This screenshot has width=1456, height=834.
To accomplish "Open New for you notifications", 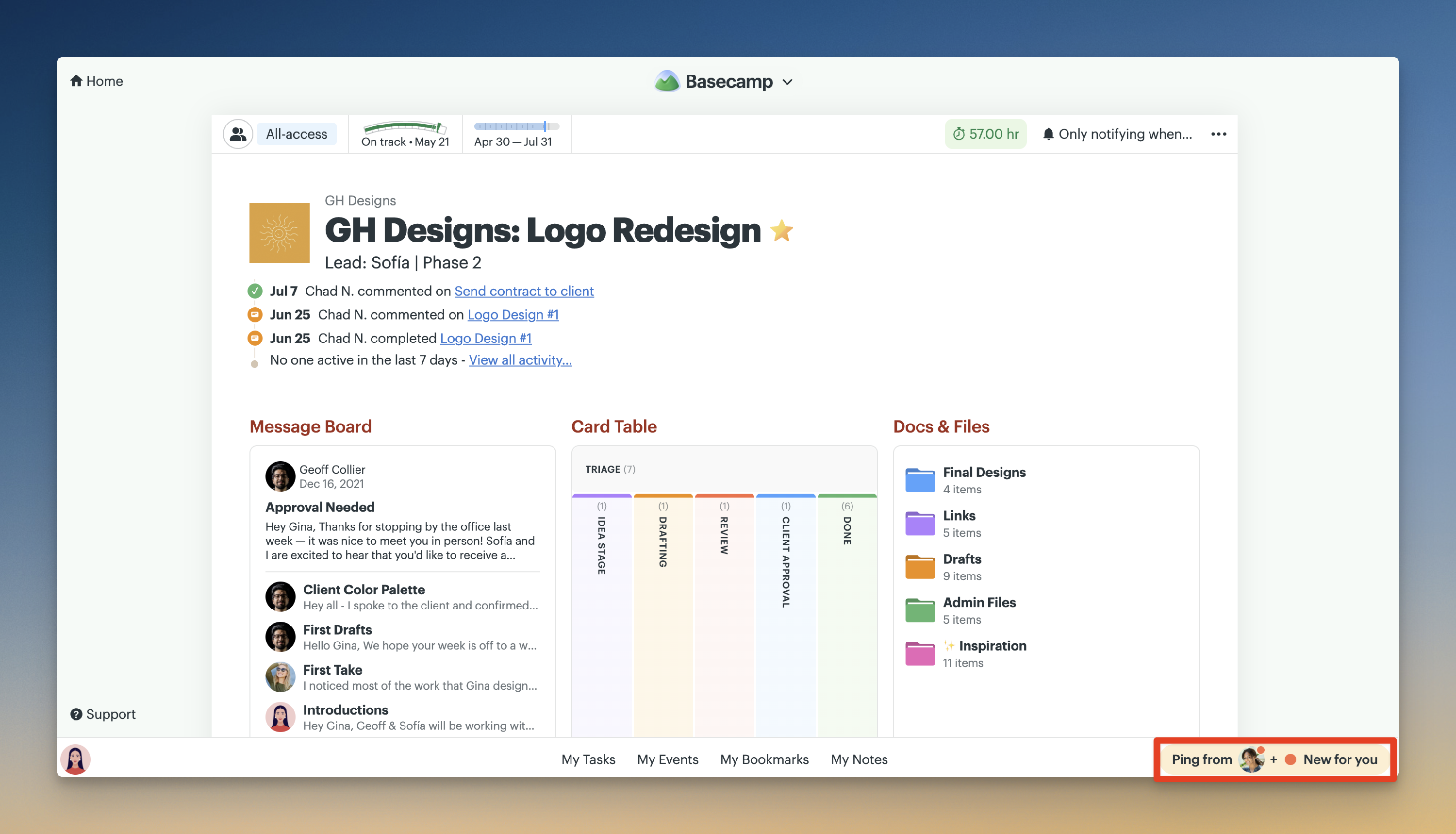I will [1332, 760].
